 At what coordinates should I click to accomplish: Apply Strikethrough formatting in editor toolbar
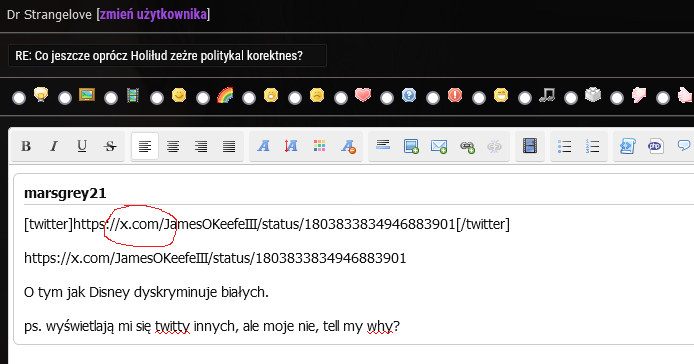pyautogui.click(x=110, y=146)
